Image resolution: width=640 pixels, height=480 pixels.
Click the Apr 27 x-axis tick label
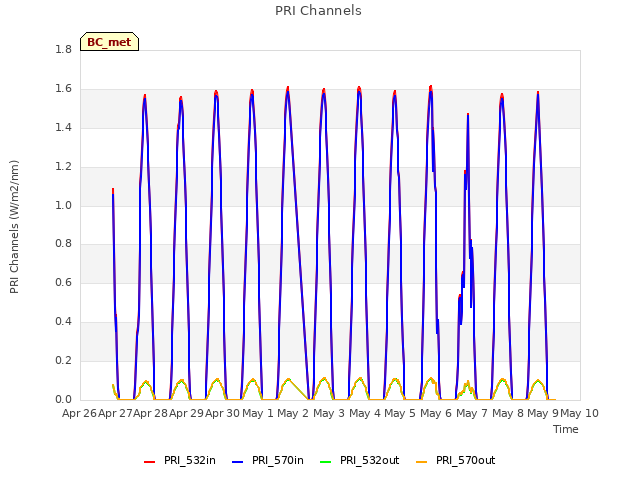coord(115,413)
